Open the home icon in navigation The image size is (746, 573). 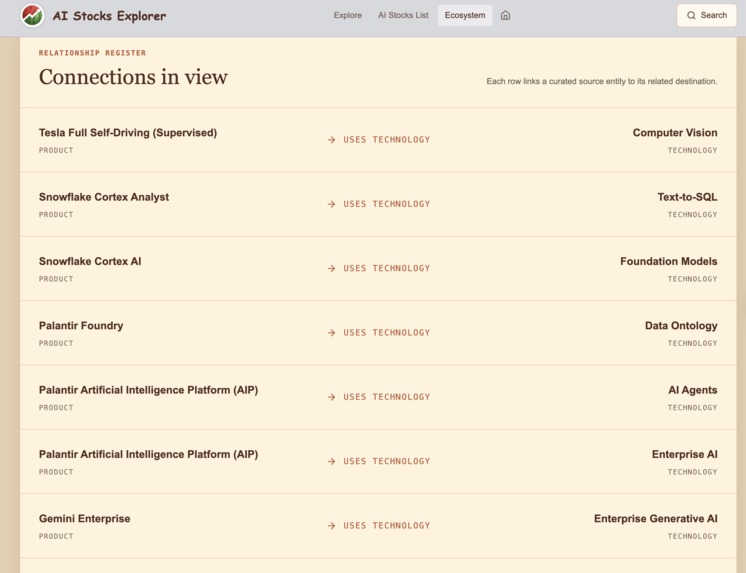(505, 15)
